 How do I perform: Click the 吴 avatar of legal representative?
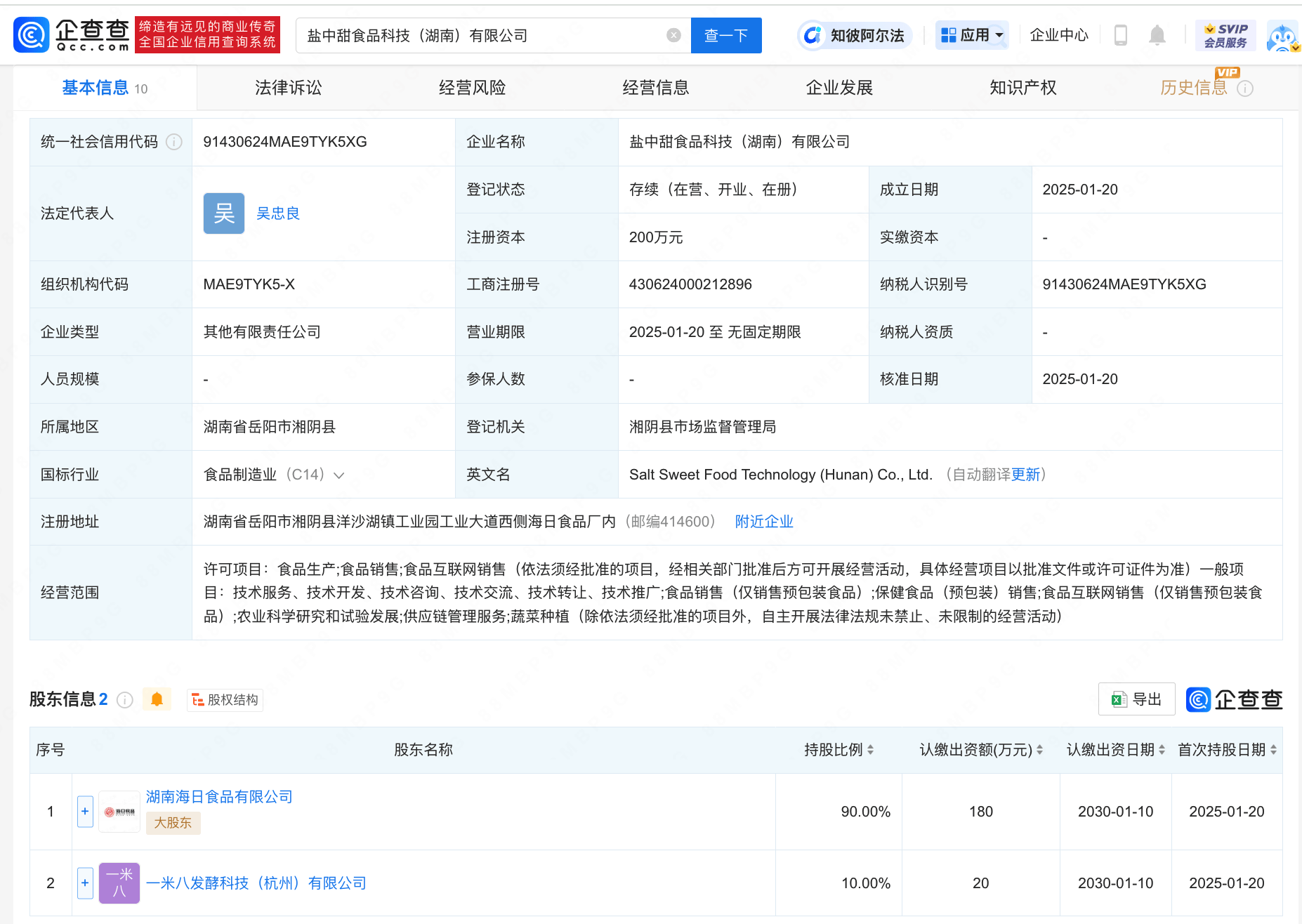pyautogui.click(x=224, y=213)
